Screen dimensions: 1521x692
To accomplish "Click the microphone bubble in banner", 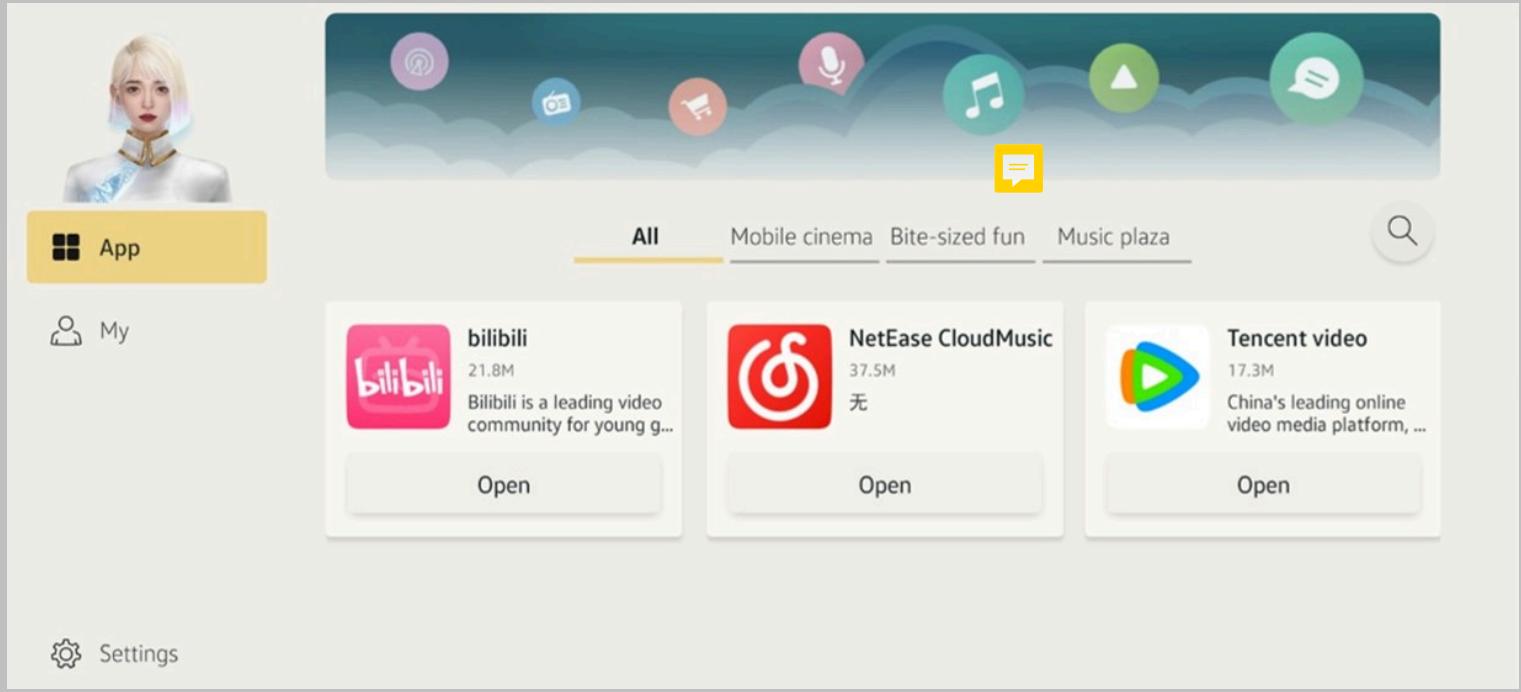I will (830, 63).
